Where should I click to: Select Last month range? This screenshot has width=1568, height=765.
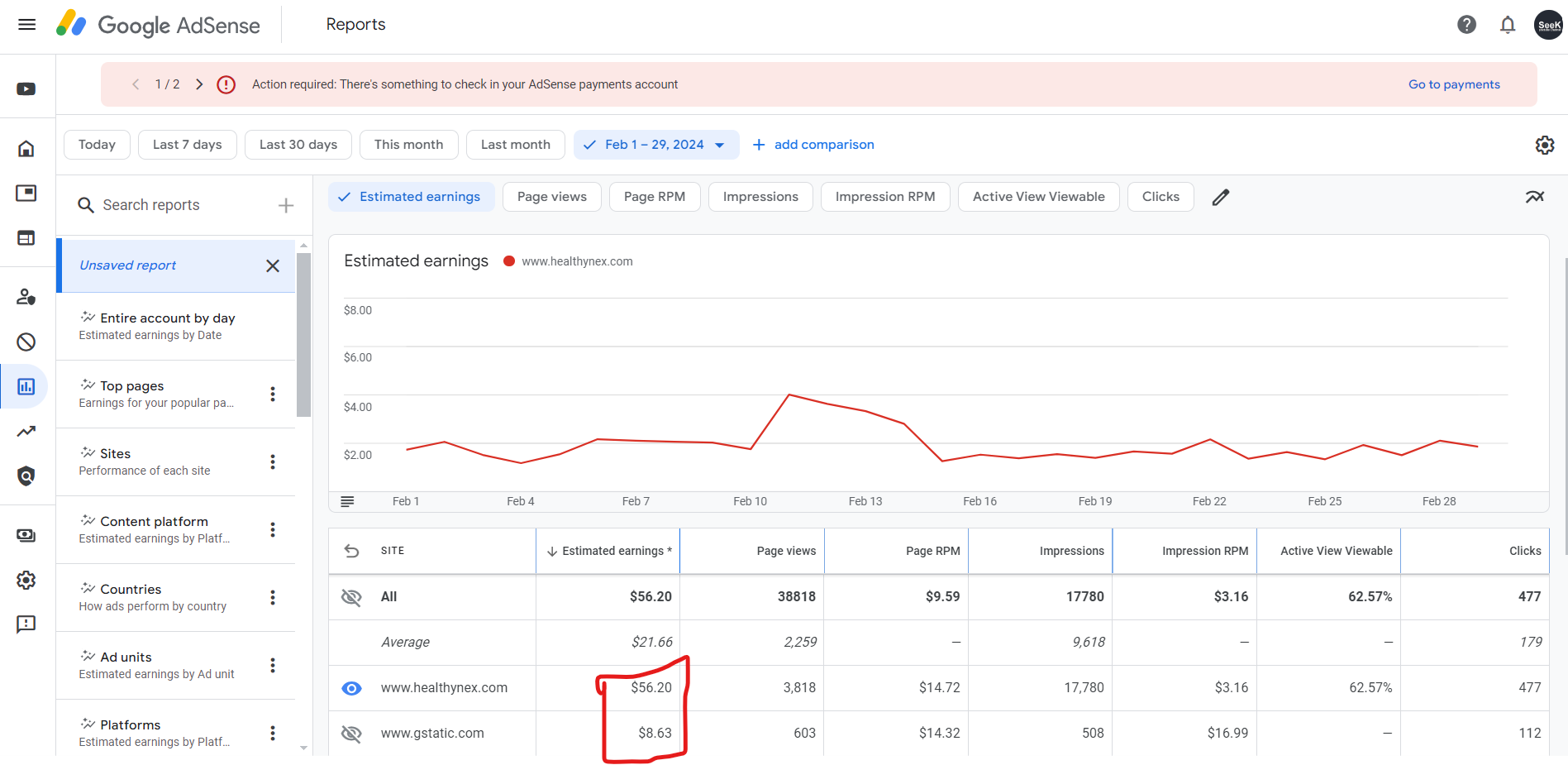point(515,145)
